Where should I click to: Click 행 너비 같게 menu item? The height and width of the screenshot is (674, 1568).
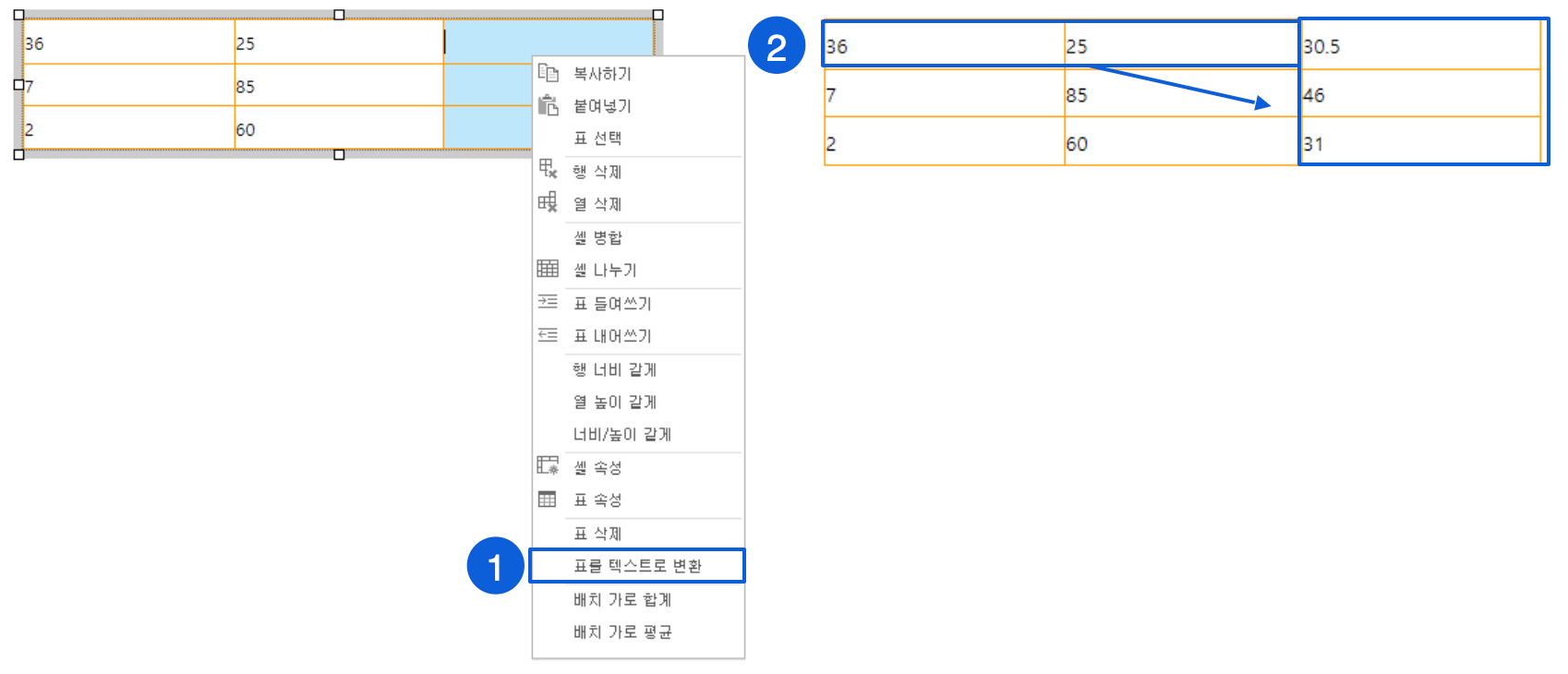pyautogui.click(x=614, y=369)
